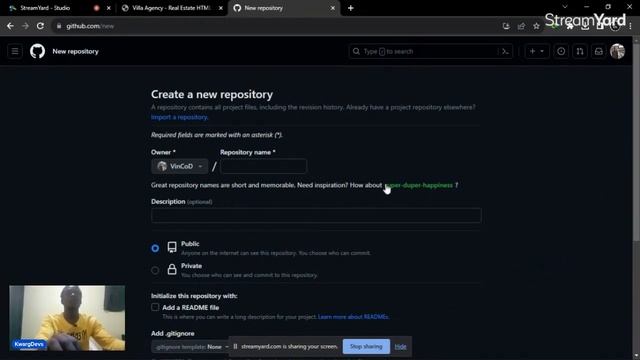Open the notifications inbox icon
This screenshot has height=360, width=640.
click(x=598, y=51)
